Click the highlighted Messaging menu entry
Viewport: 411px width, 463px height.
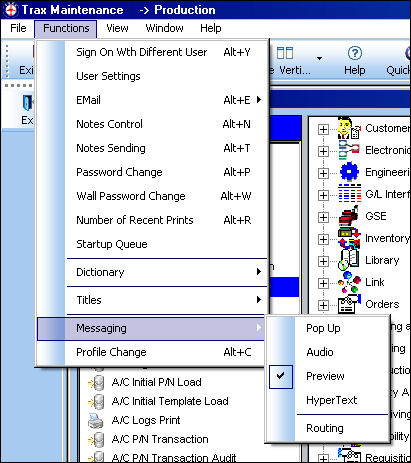[x=151, y=329]
